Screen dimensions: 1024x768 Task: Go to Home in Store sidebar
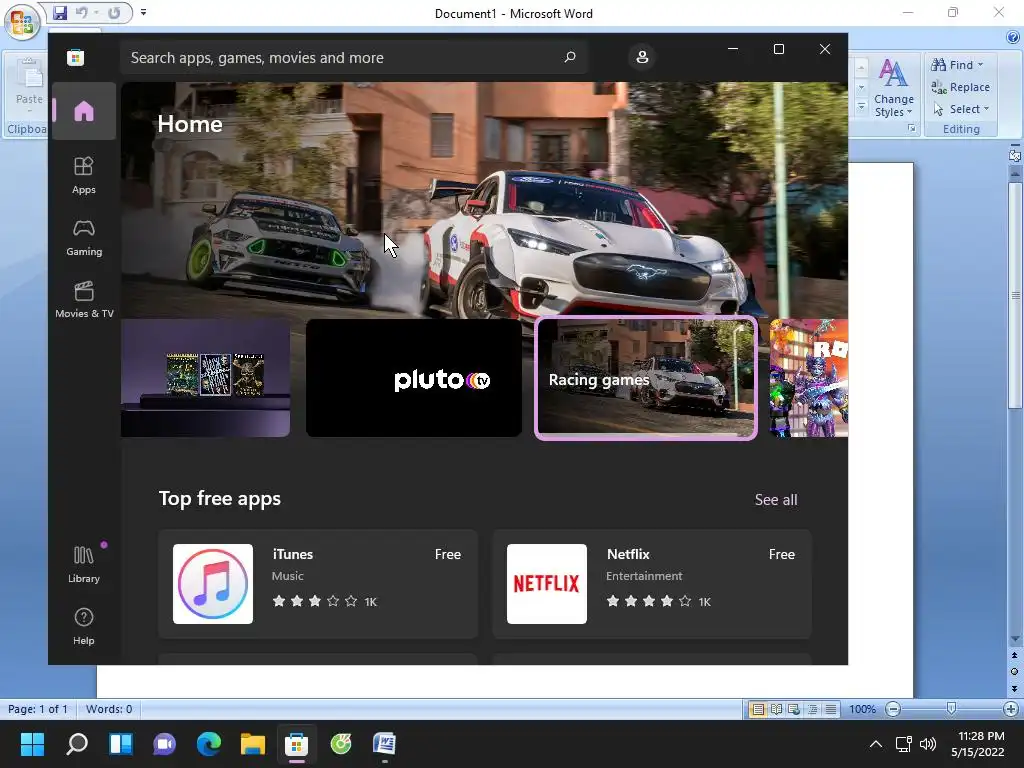[x=84, y=111]
